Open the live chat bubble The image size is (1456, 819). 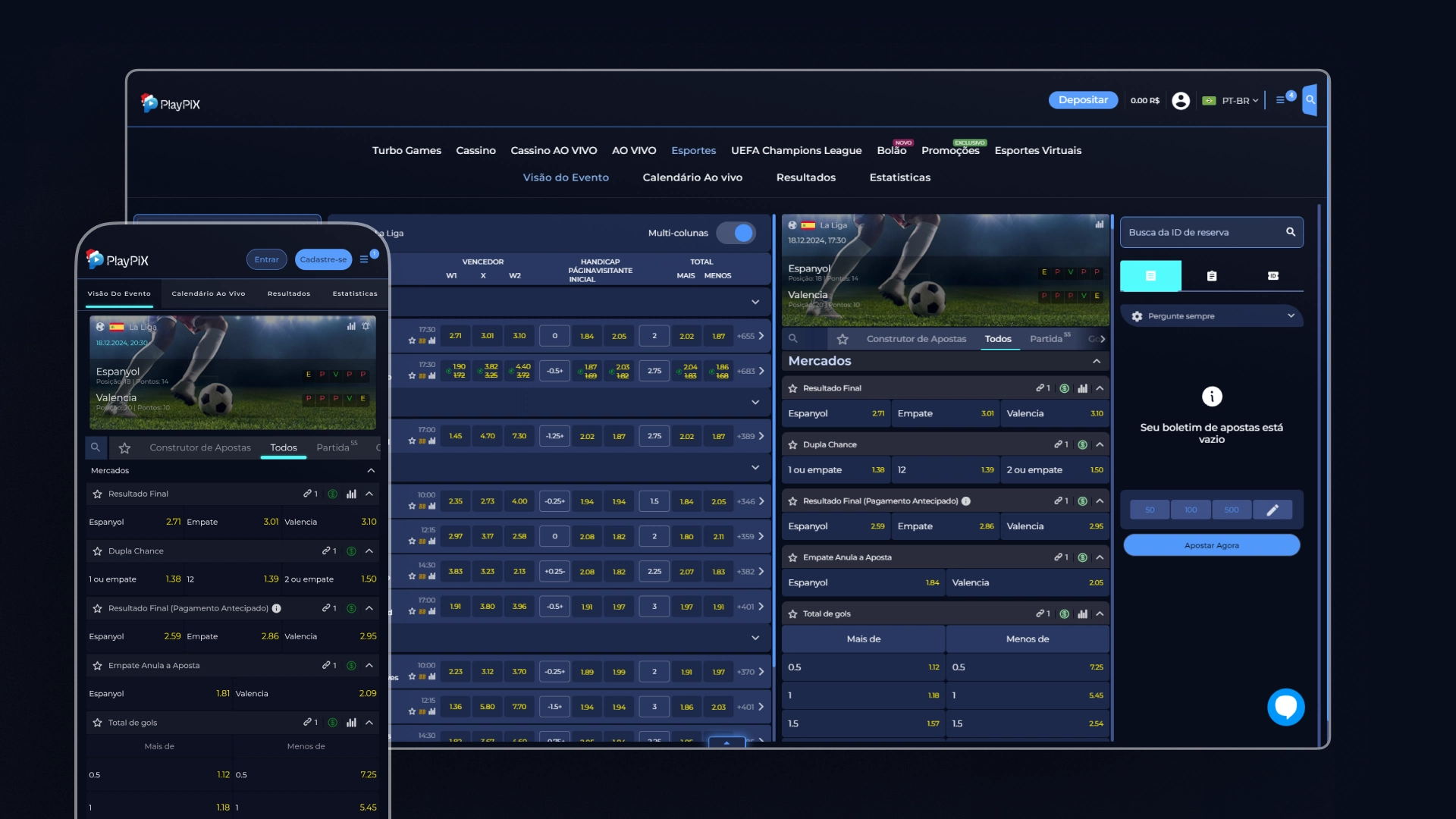[x=1286, y=707]
